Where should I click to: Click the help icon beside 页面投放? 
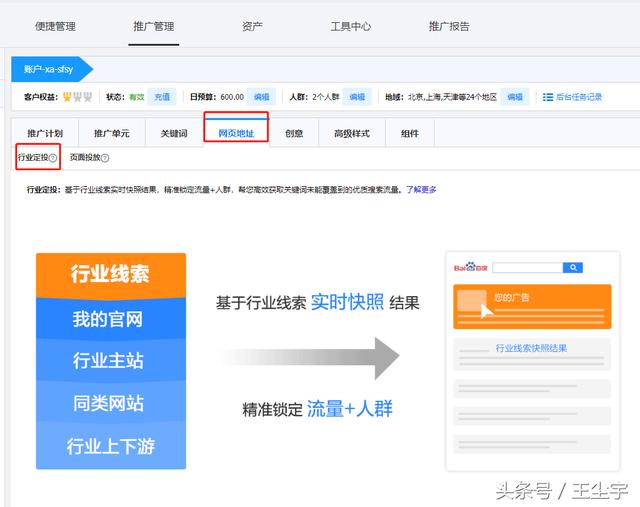(105, 158)
